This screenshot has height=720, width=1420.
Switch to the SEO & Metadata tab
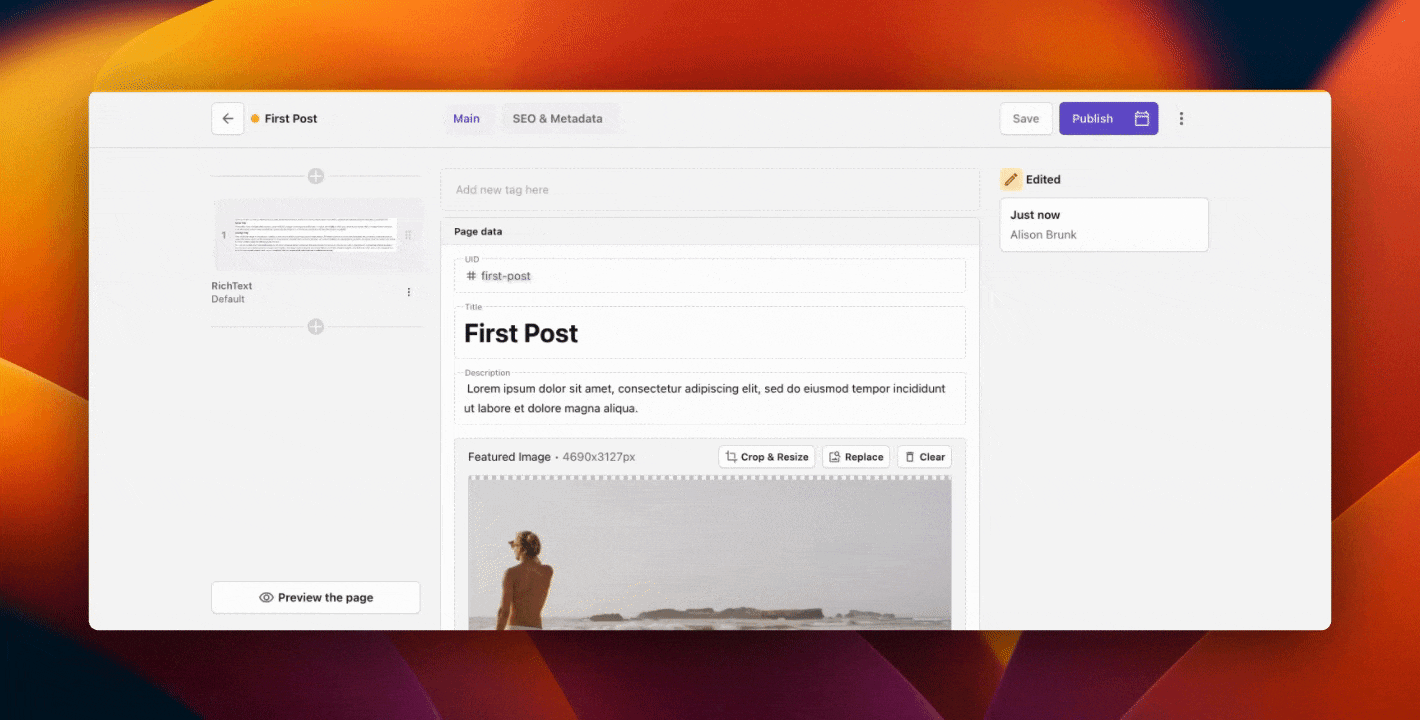coord(558,118)
